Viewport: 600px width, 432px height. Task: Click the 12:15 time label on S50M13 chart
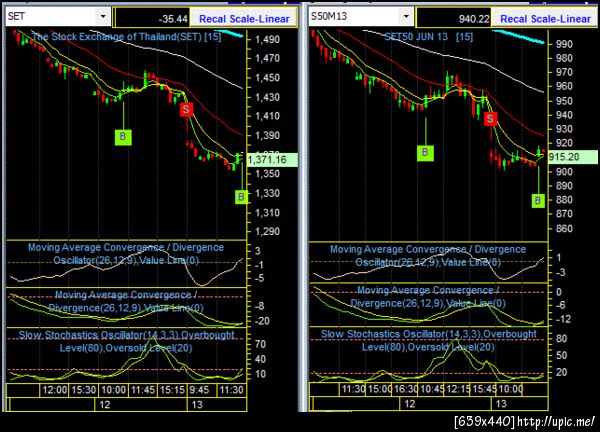[458, 389]
